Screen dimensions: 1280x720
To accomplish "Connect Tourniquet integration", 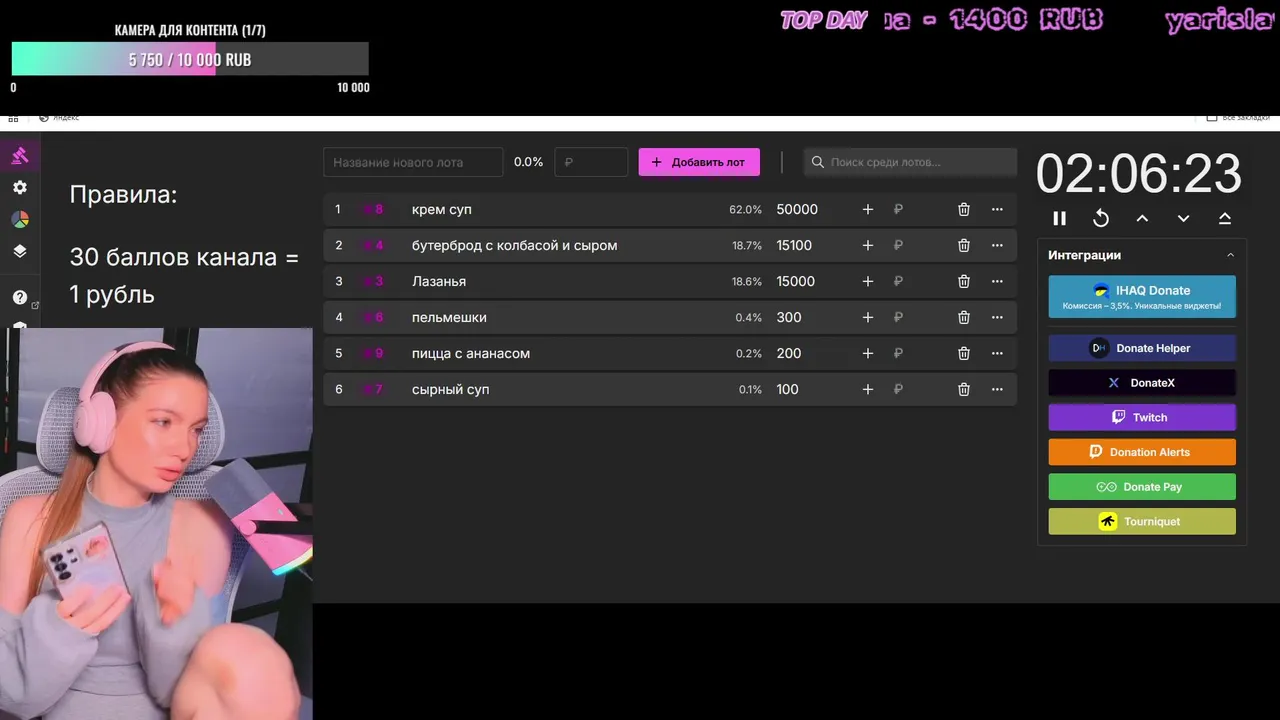I will point(1142,521).
